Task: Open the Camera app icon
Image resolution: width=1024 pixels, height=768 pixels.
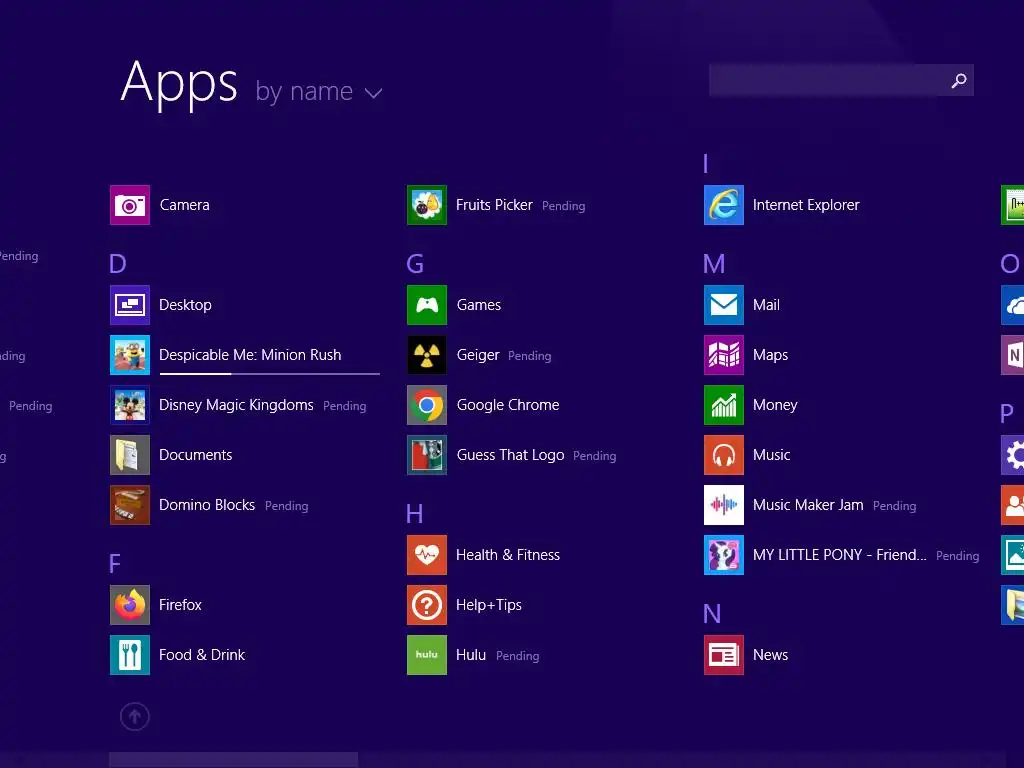Action: click(x=129, y=205)
